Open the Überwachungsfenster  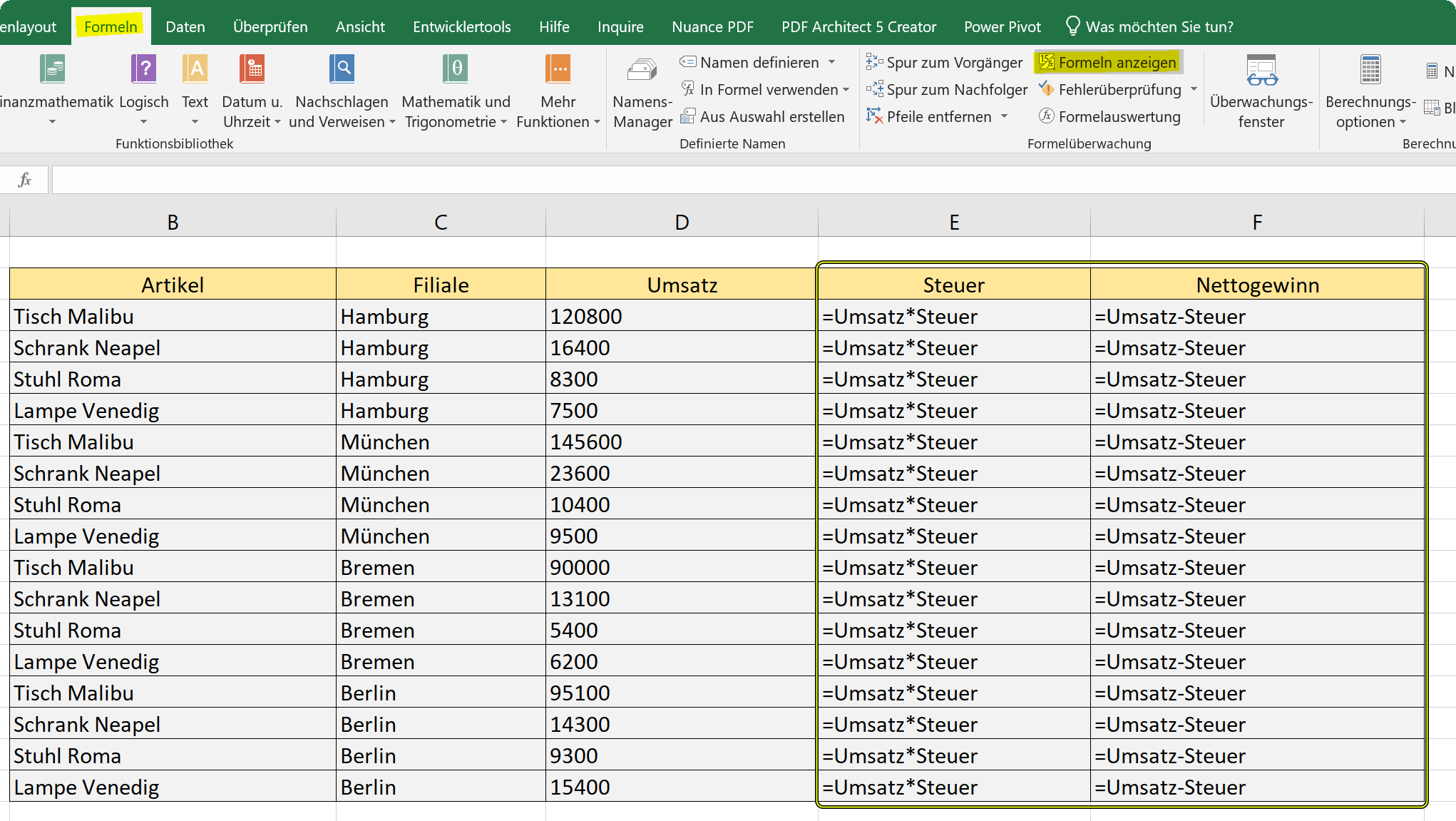(x=1261, y=92)
